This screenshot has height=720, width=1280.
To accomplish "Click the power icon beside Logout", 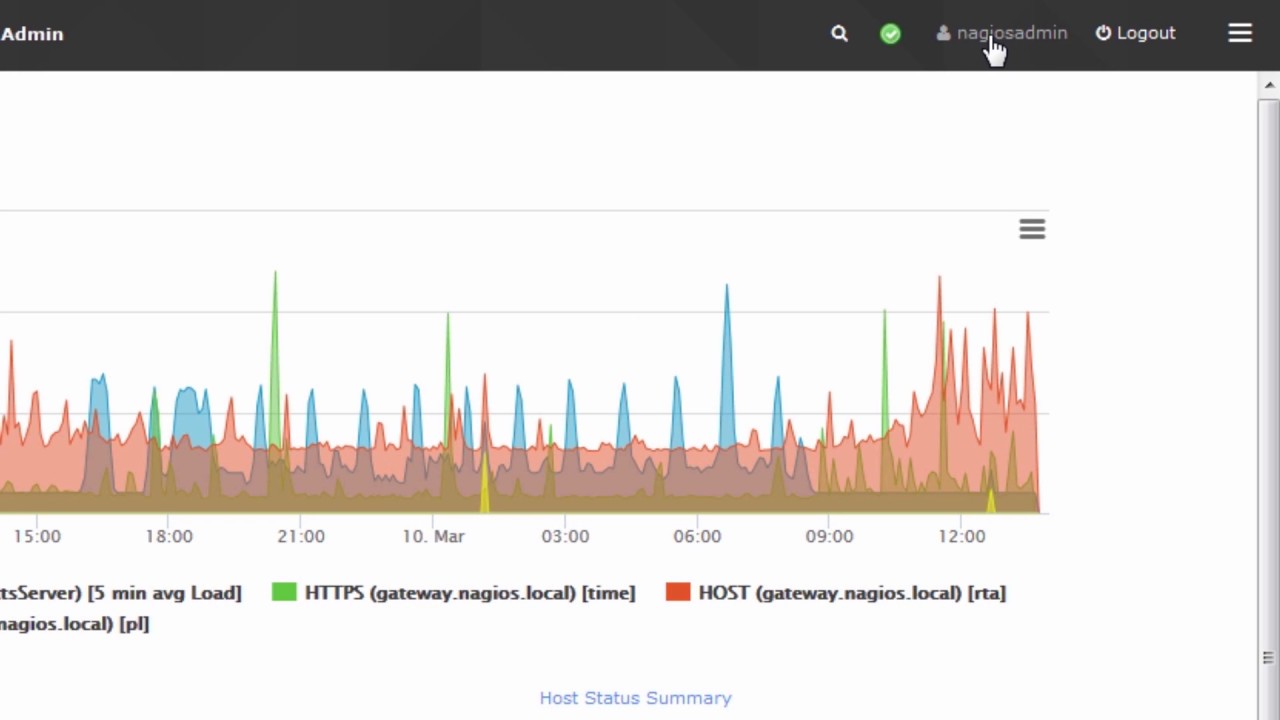I will pos(1103,33).
